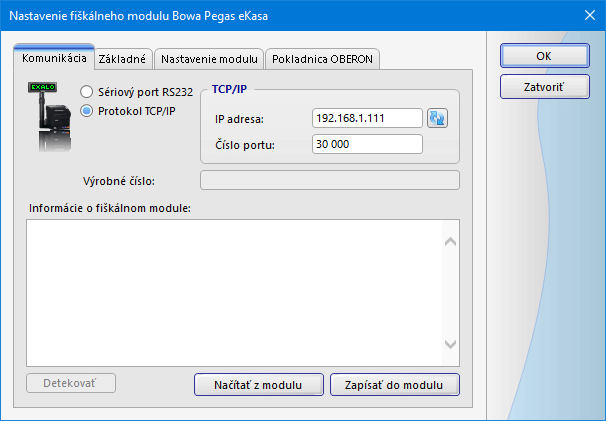Click the Výrobné číslo field
606x421 pixels.
click(330, 180)
